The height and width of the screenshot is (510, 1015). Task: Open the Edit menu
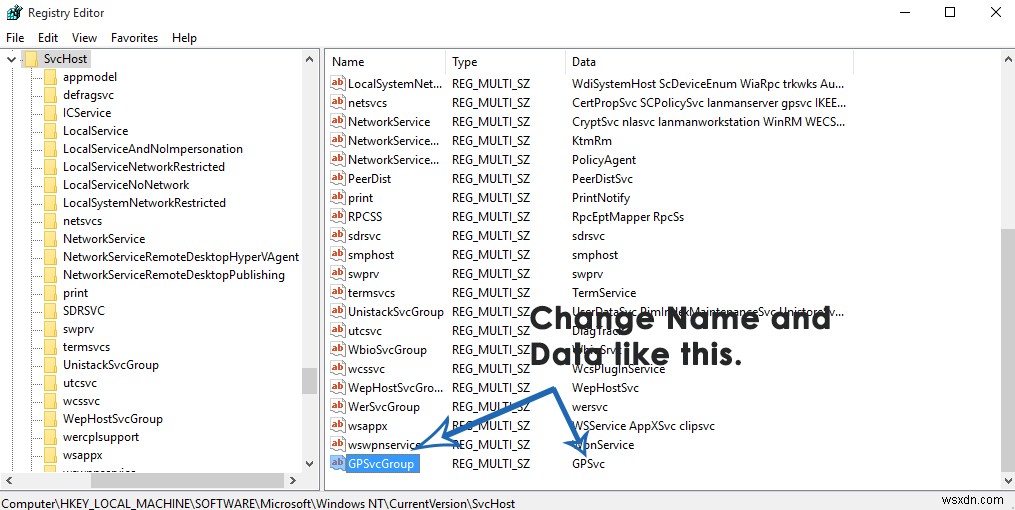point(48,38)
